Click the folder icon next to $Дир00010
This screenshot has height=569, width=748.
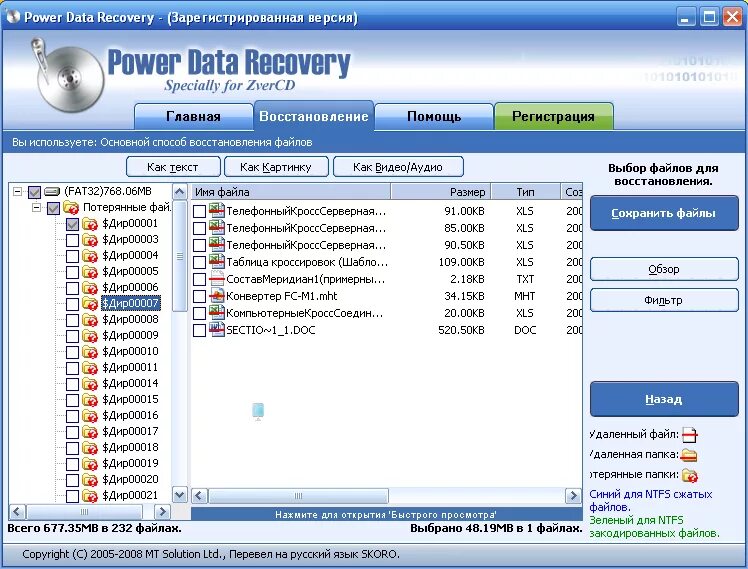pyautogui.click(x=90, y=352)
